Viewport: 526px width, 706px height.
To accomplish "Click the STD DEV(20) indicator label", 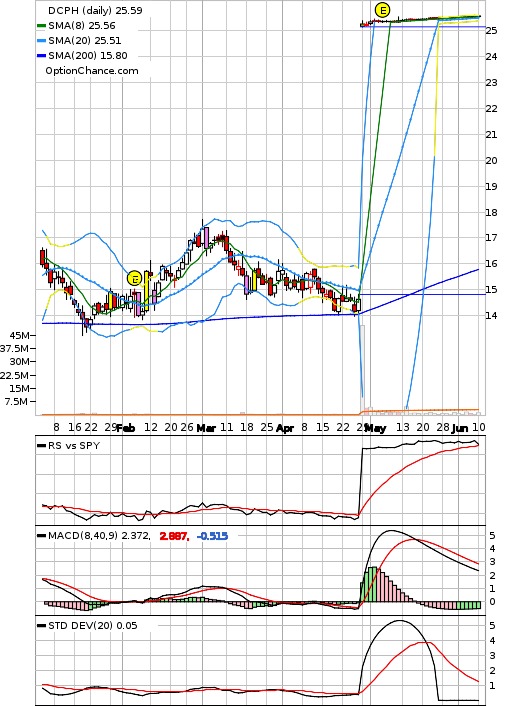I will click(x=93, y=625).
